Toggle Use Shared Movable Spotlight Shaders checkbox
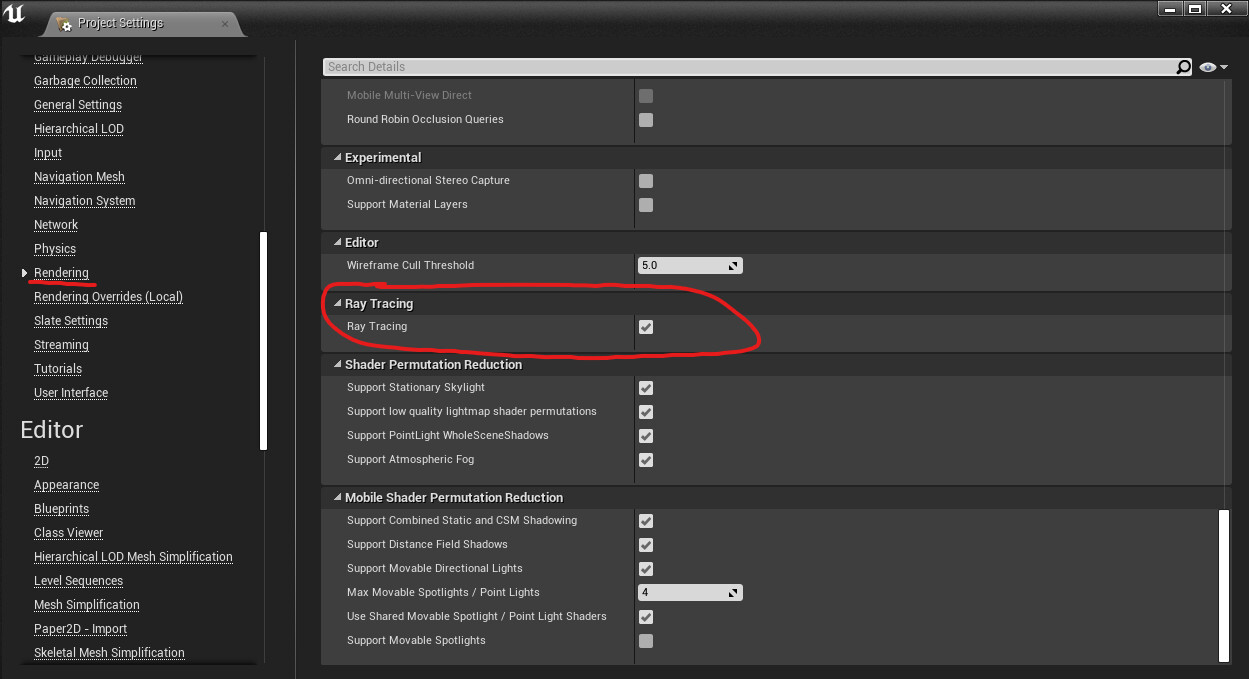 coord(646,617)
